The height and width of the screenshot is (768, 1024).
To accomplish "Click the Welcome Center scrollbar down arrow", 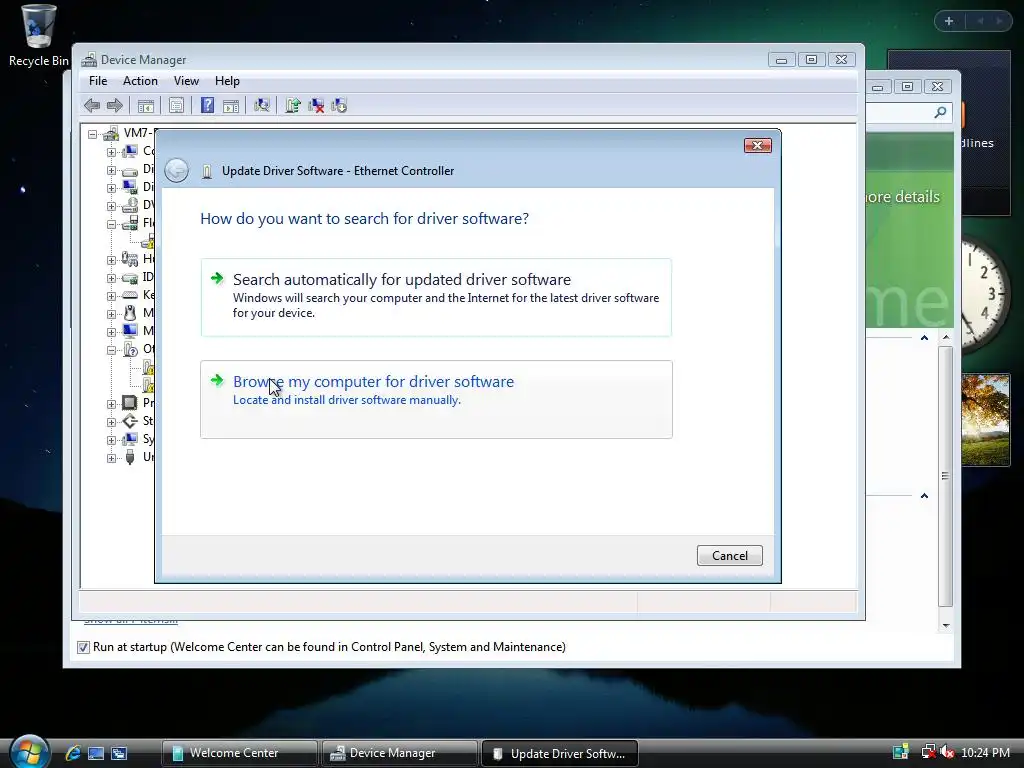I will pyautogui.click(x=946, y=626).
